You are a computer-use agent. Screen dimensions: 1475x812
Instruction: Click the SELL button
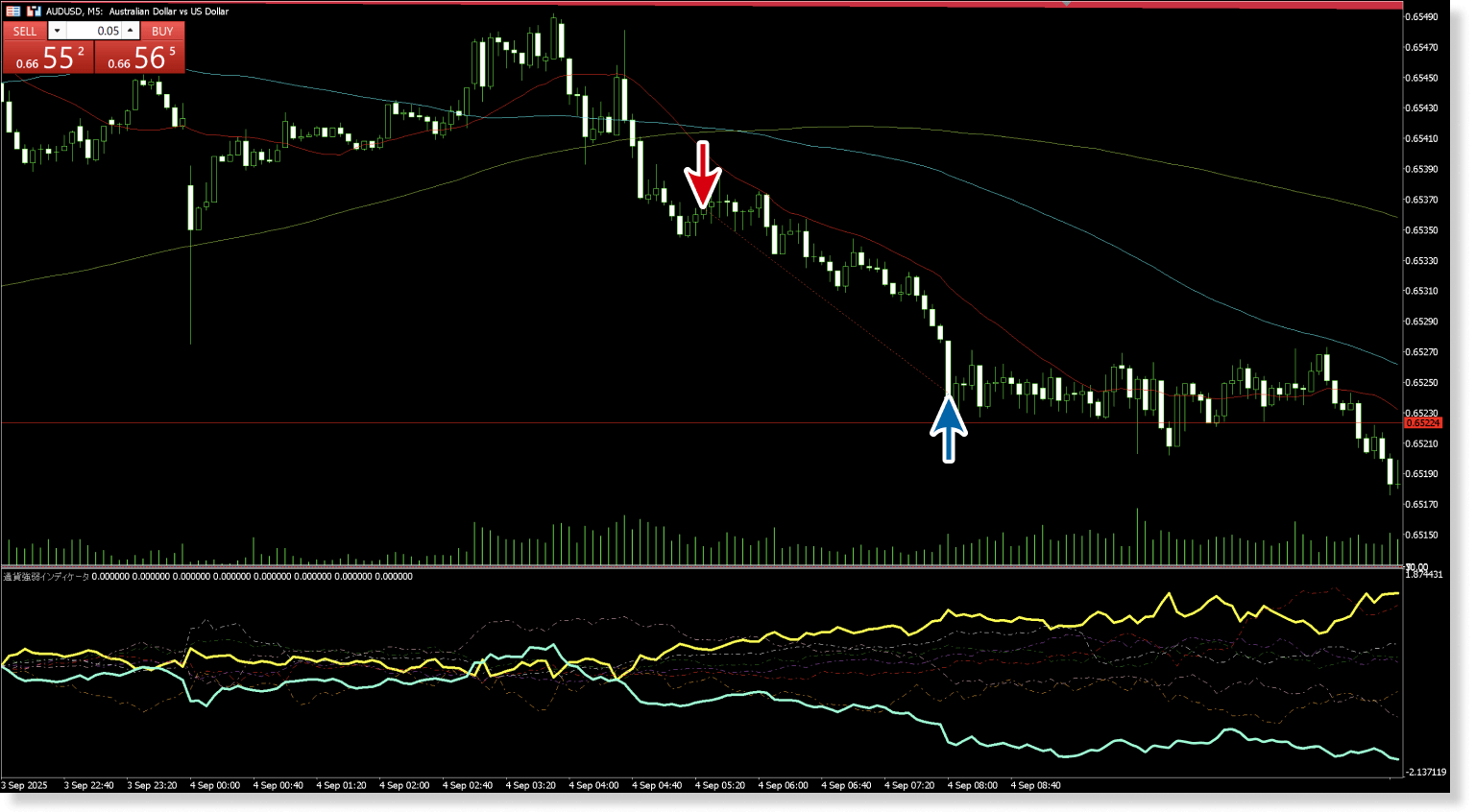25,31
